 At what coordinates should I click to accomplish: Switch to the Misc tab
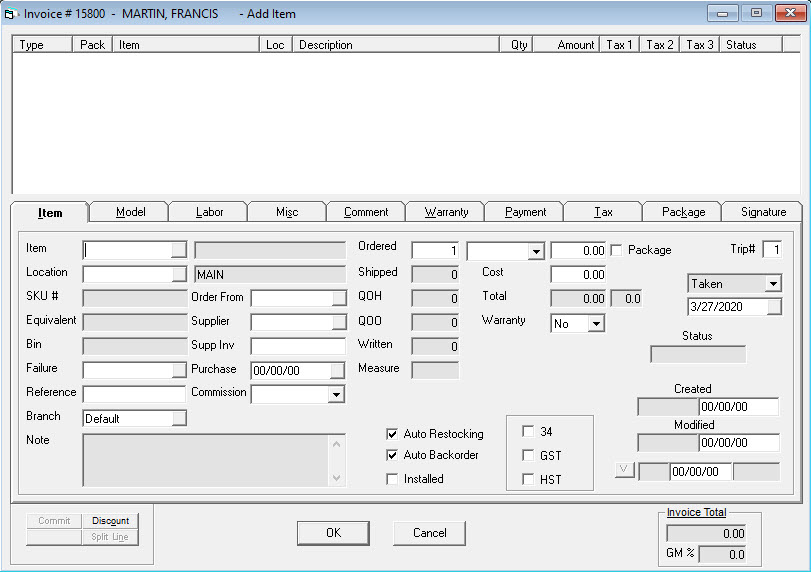tap(287, 212)
